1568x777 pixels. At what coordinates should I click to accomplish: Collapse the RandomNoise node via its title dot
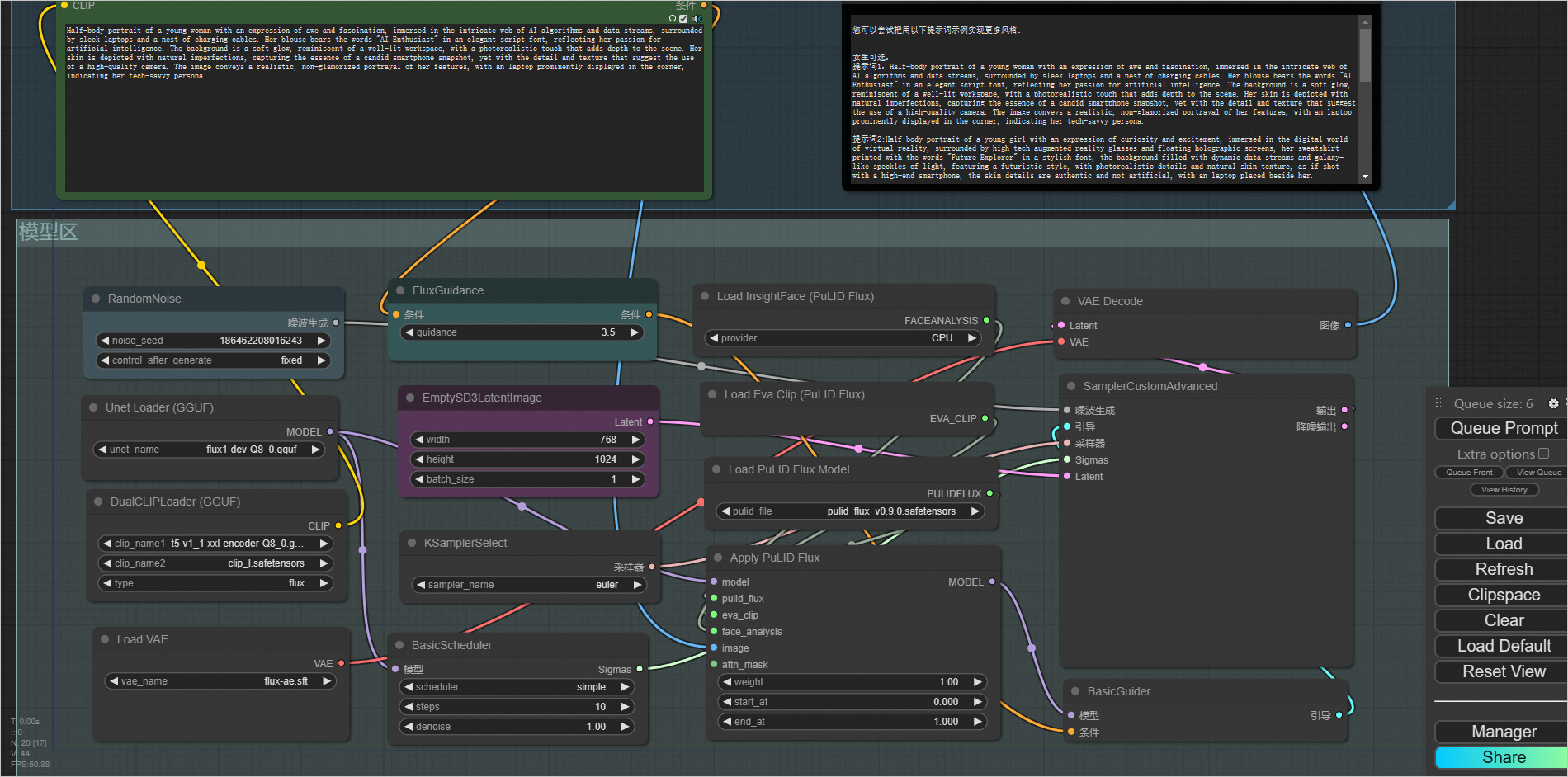[96, 299]
